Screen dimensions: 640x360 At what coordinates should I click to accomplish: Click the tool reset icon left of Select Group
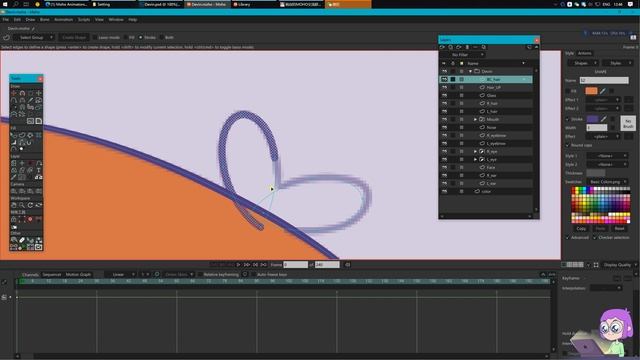click(6, 38)
